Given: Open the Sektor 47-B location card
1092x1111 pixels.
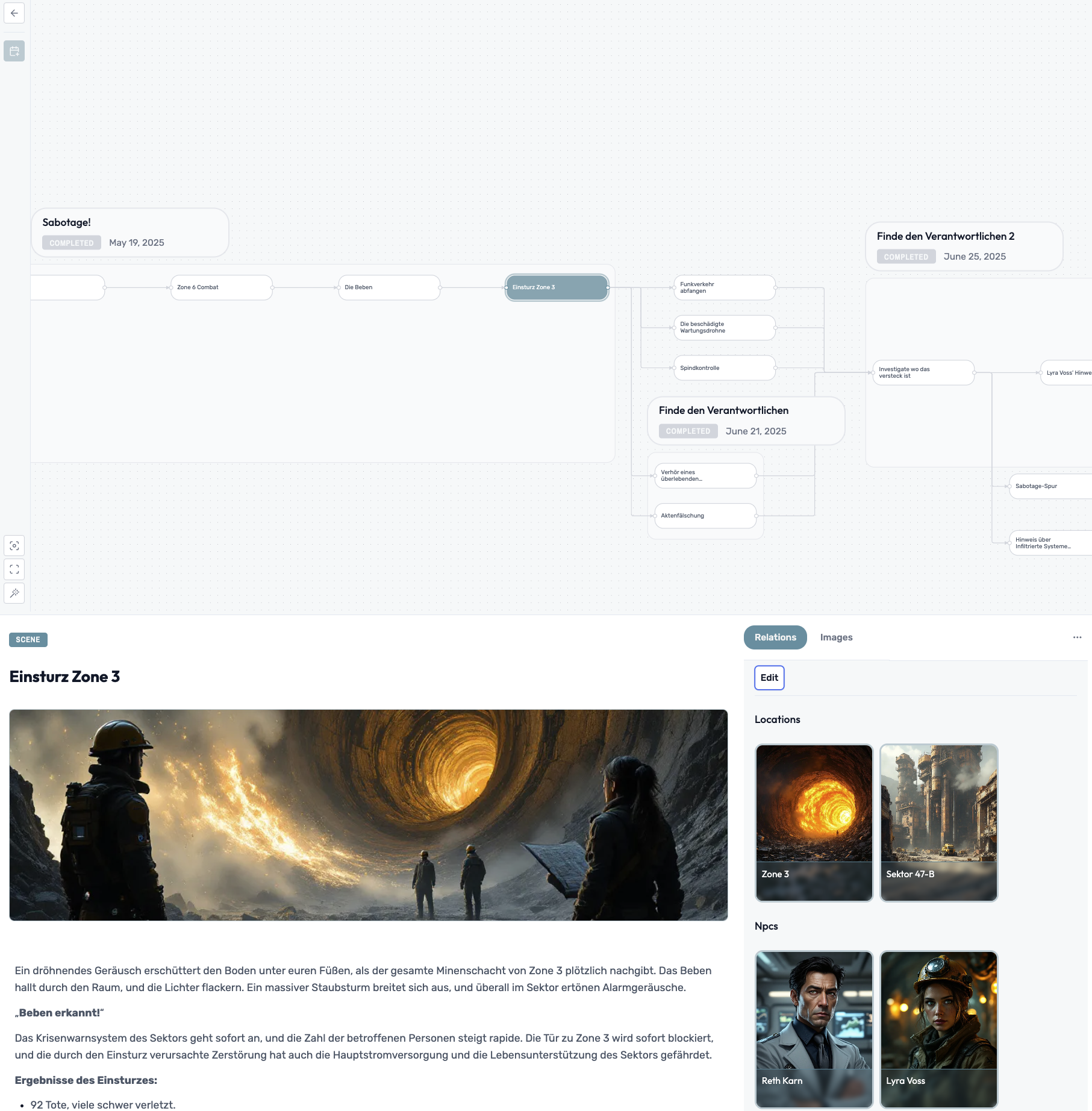Looking at the screenshot, I should tap(938, 822).
